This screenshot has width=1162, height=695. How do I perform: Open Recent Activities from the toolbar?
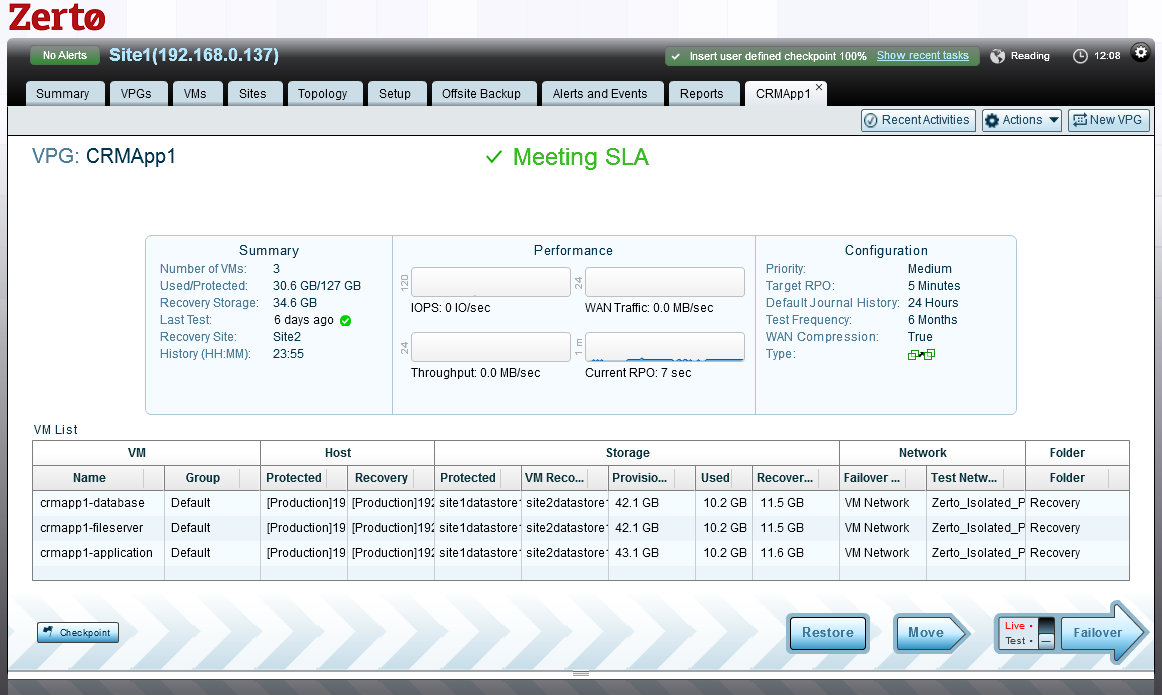pos(917,120)
